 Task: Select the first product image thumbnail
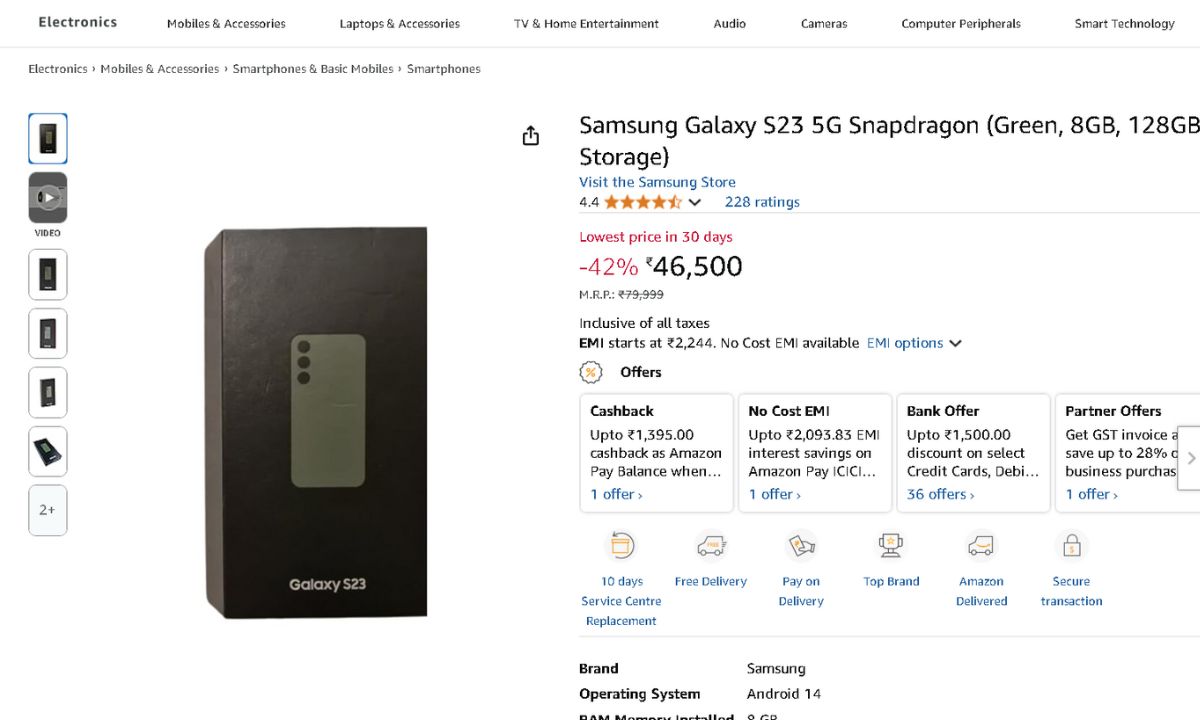tap(48, 138)
